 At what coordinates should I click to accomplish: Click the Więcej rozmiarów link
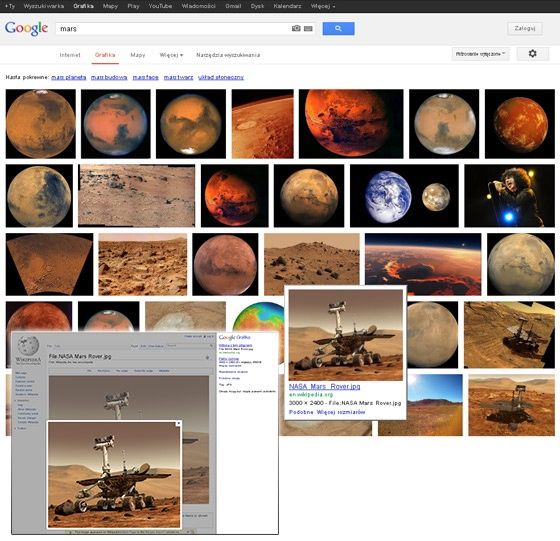(341, 412)
